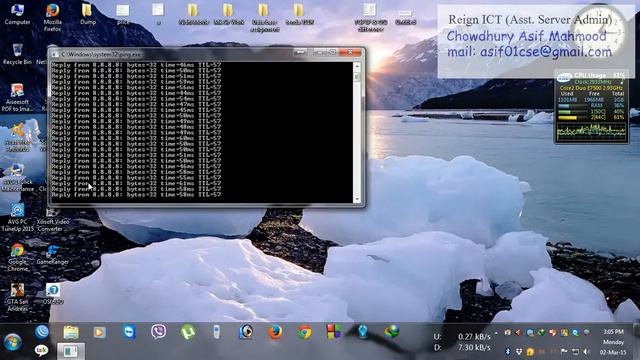Click inside the ping console output area

(x=202, y=132)
